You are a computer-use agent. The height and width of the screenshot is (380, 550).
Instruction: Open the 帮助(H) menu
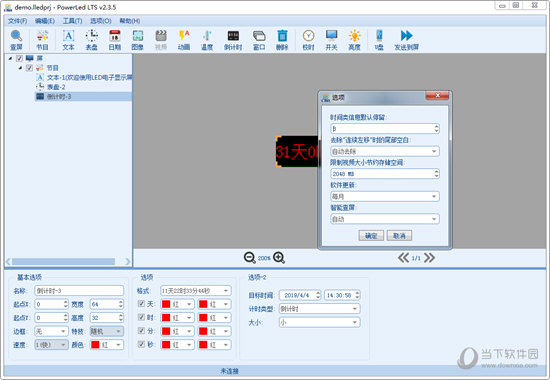tap(130, 21)
